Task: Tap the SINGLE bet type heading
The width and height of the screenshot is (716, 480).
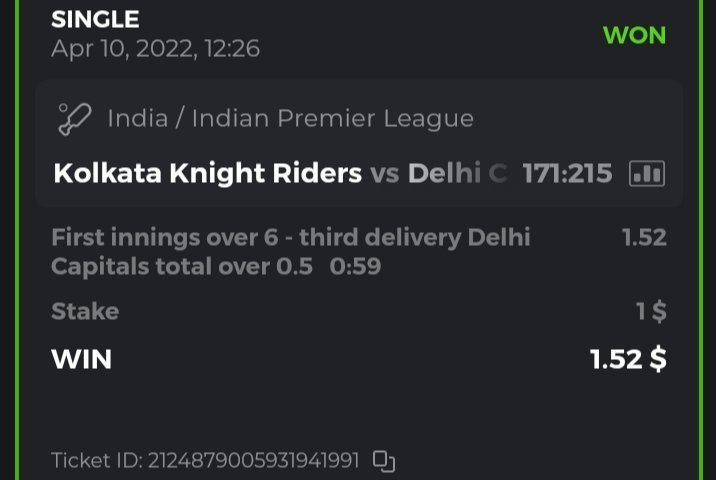Action: [x=95, y=19]
